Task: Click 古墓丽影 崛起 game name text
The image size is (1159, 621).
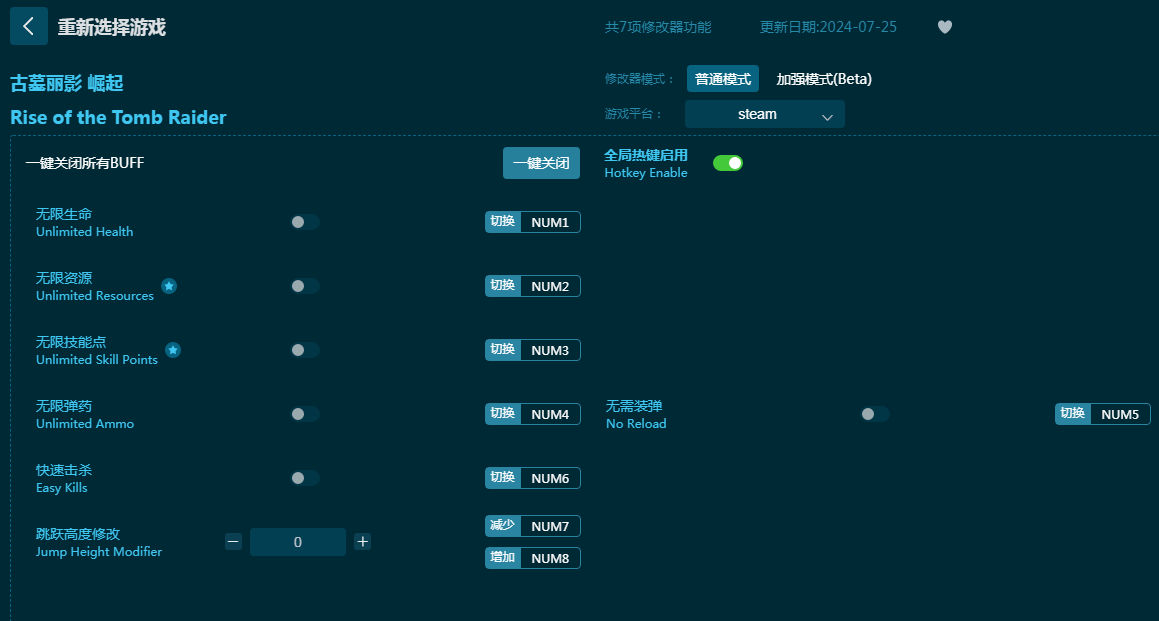Action: tap(67, 84)
